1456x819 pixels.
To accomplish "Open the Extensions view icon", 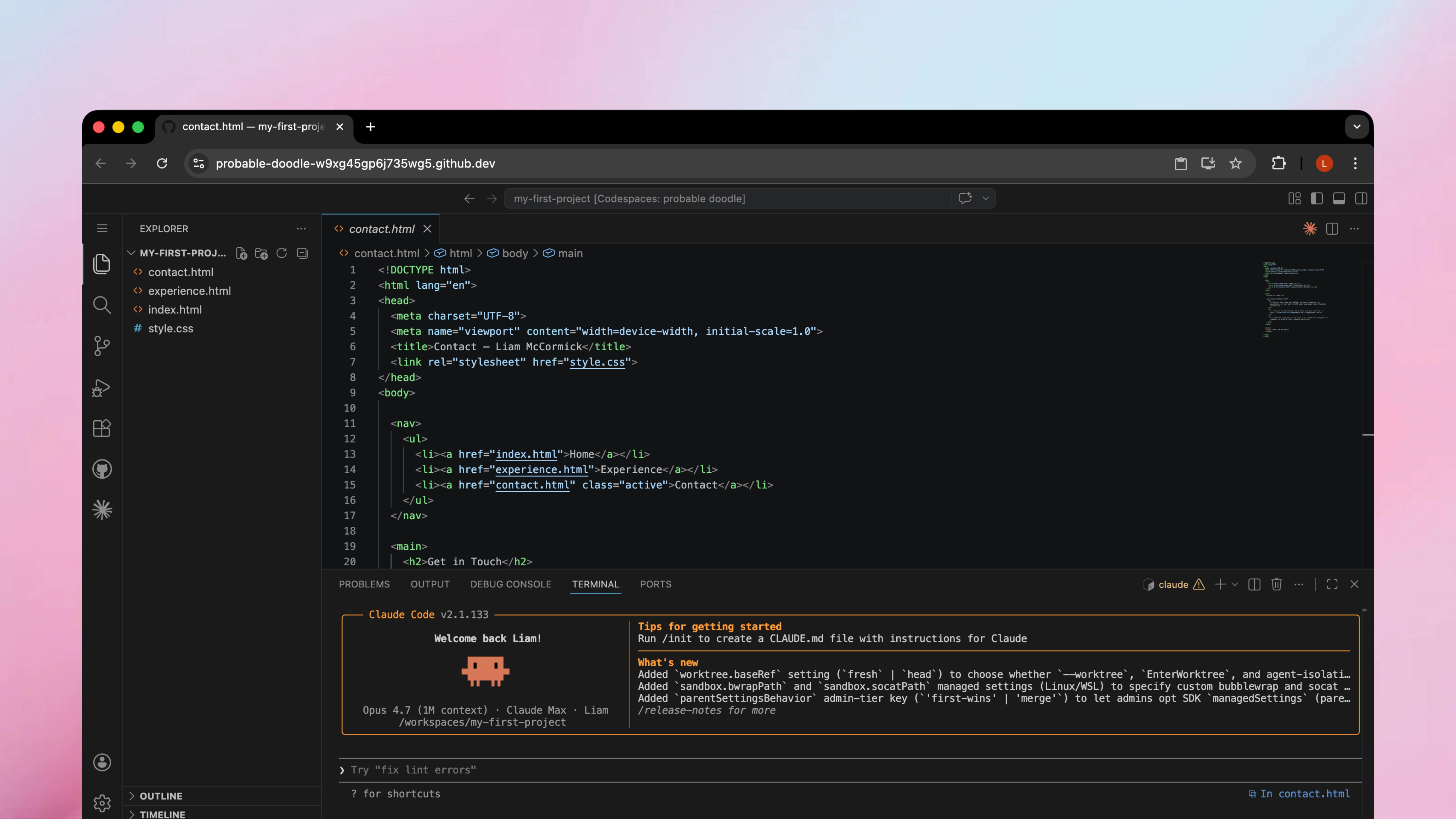I will coord(102,428).
